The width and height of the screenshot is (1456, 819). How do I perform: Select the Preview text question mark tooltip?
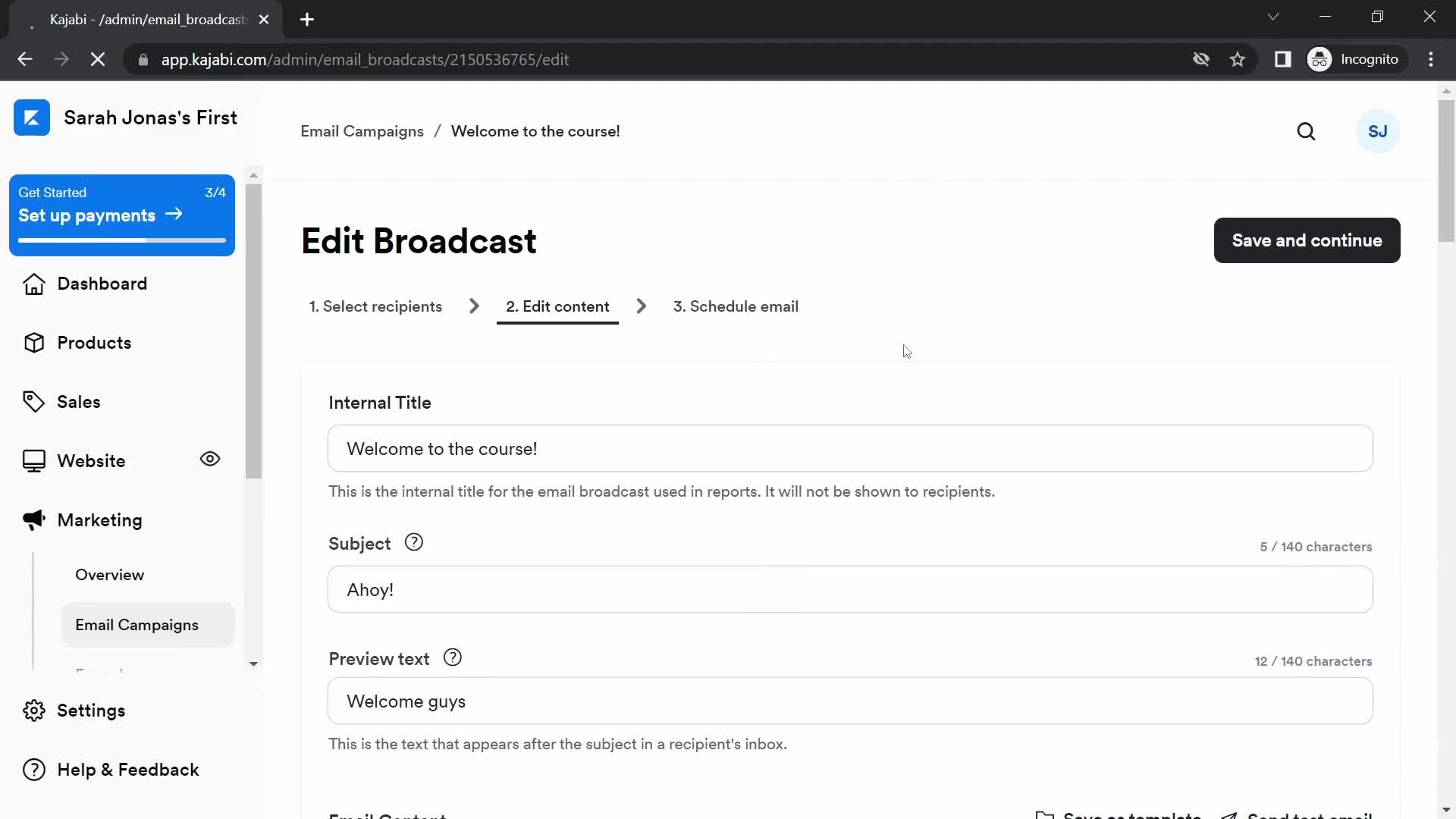tap(452, 657)
